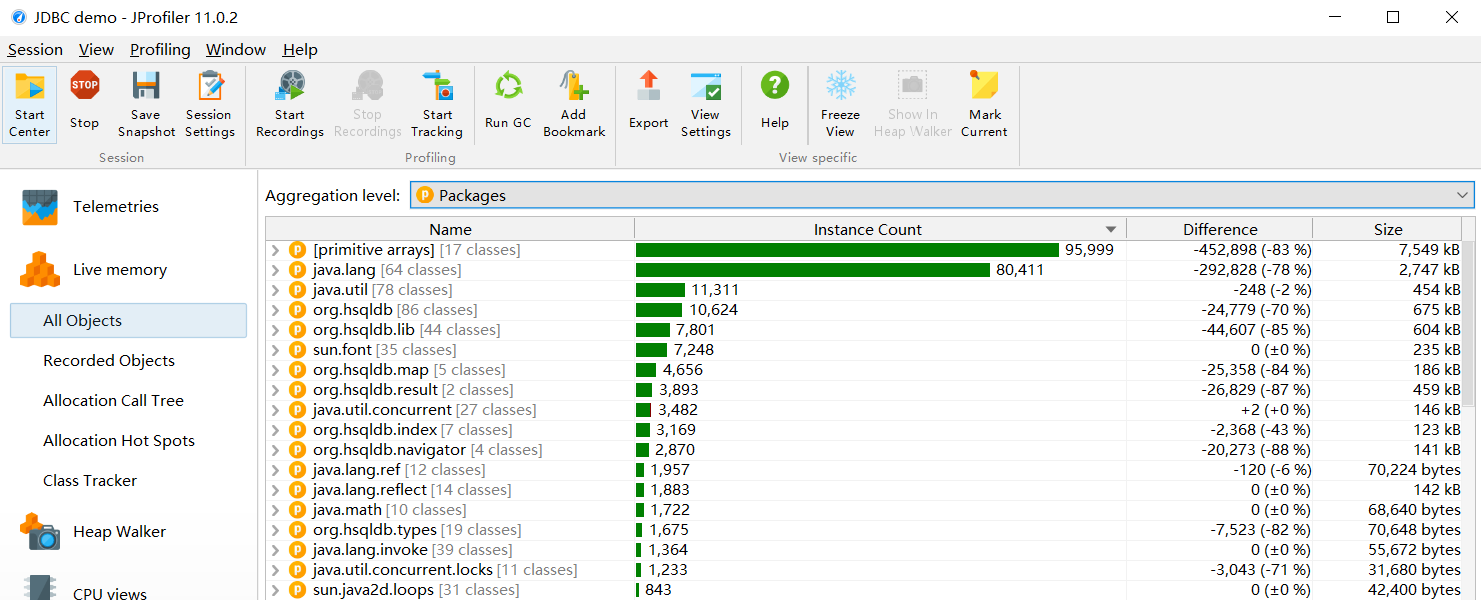
Task: Open the Session menu
Action: [35, 50]
